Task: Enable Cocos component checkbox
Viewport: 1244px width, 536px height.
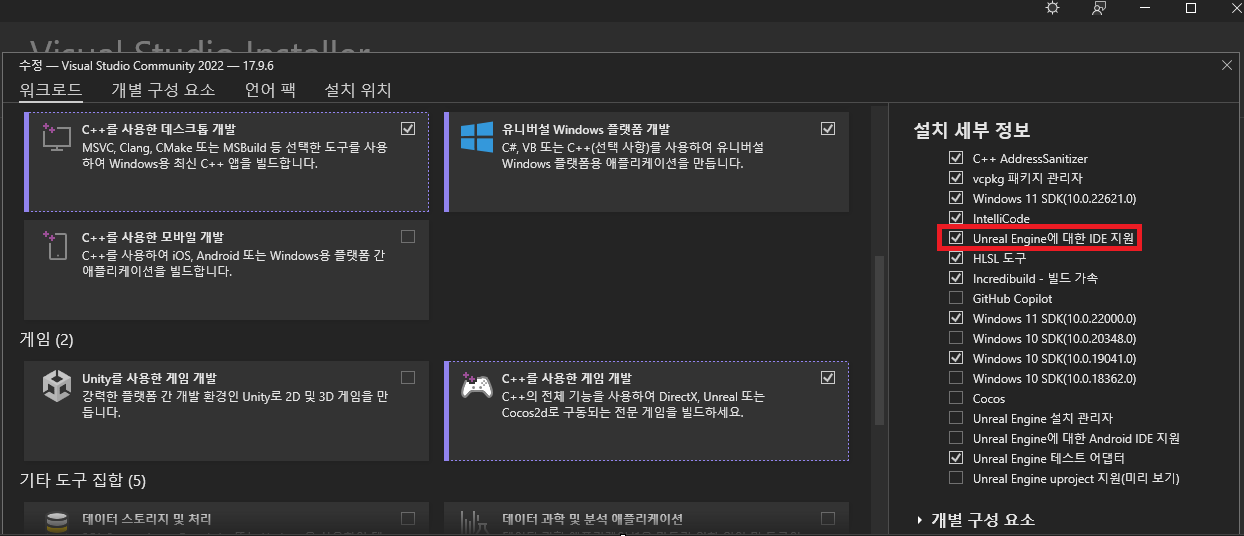Action: point(956,398)
